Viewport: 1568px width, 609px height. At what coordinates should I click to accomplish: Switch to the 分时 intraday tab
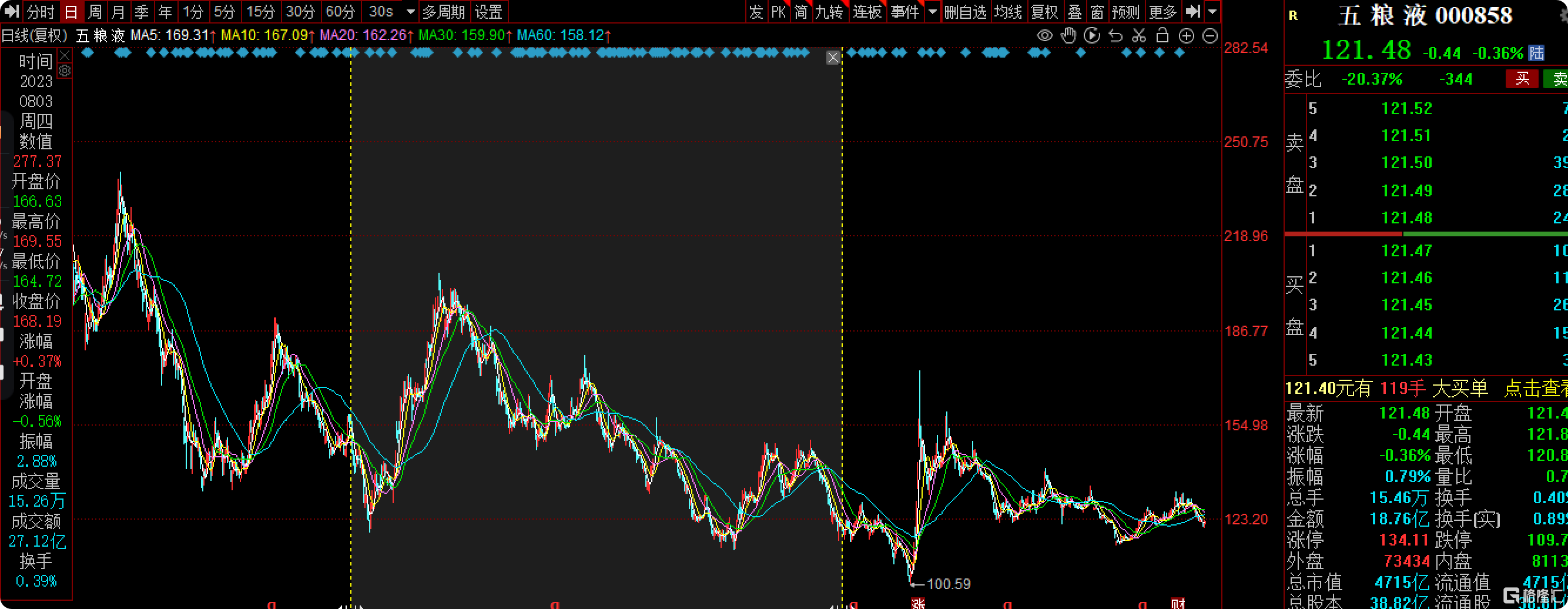tap(41, 12)
